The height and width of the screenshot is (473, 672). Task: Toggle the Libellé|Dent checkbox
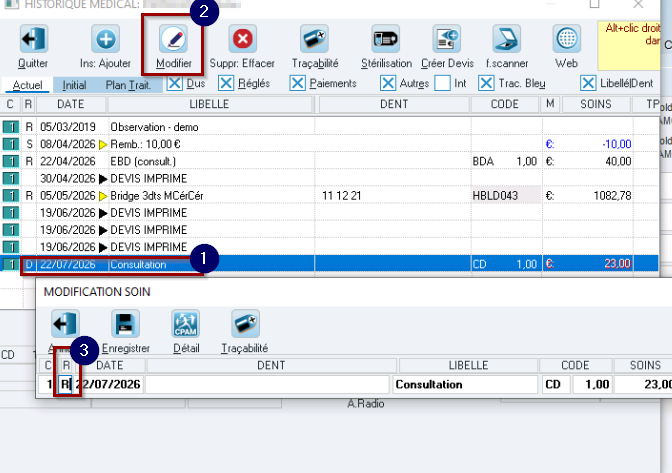click(588, 83)
